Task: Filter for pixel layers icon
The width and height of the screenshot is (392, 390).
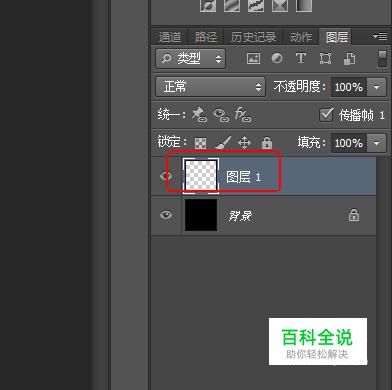Action: pos(253,59)
